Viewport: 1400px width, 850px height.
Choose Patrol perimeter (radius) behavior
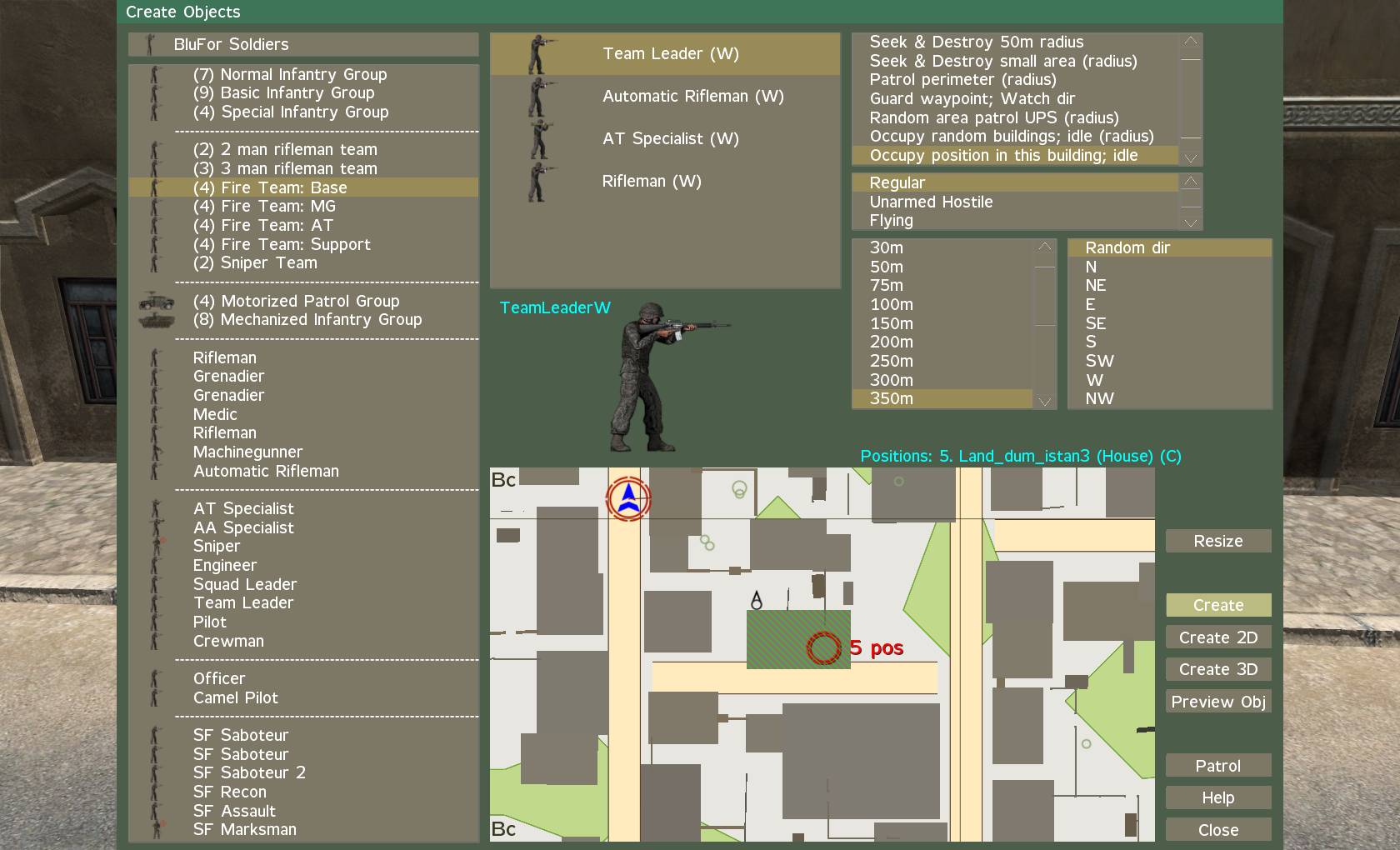pyautogui.click(x=1015, y=79)
